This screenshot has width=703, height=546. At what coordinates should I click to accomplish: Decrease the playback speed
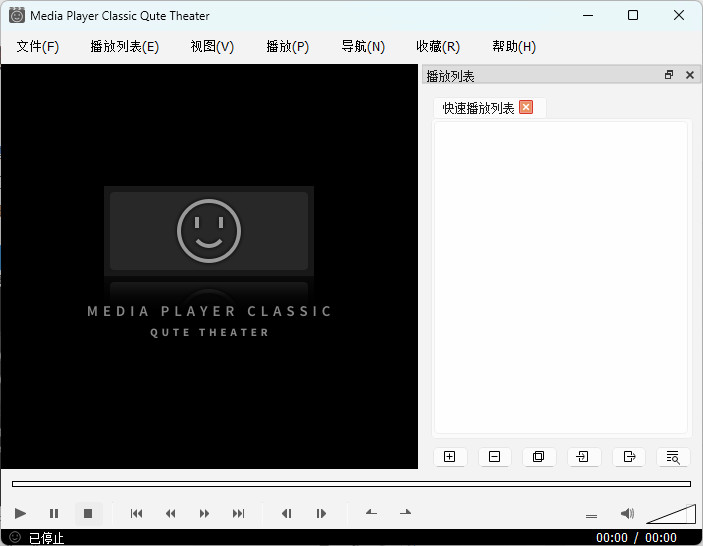coord(371,512)
